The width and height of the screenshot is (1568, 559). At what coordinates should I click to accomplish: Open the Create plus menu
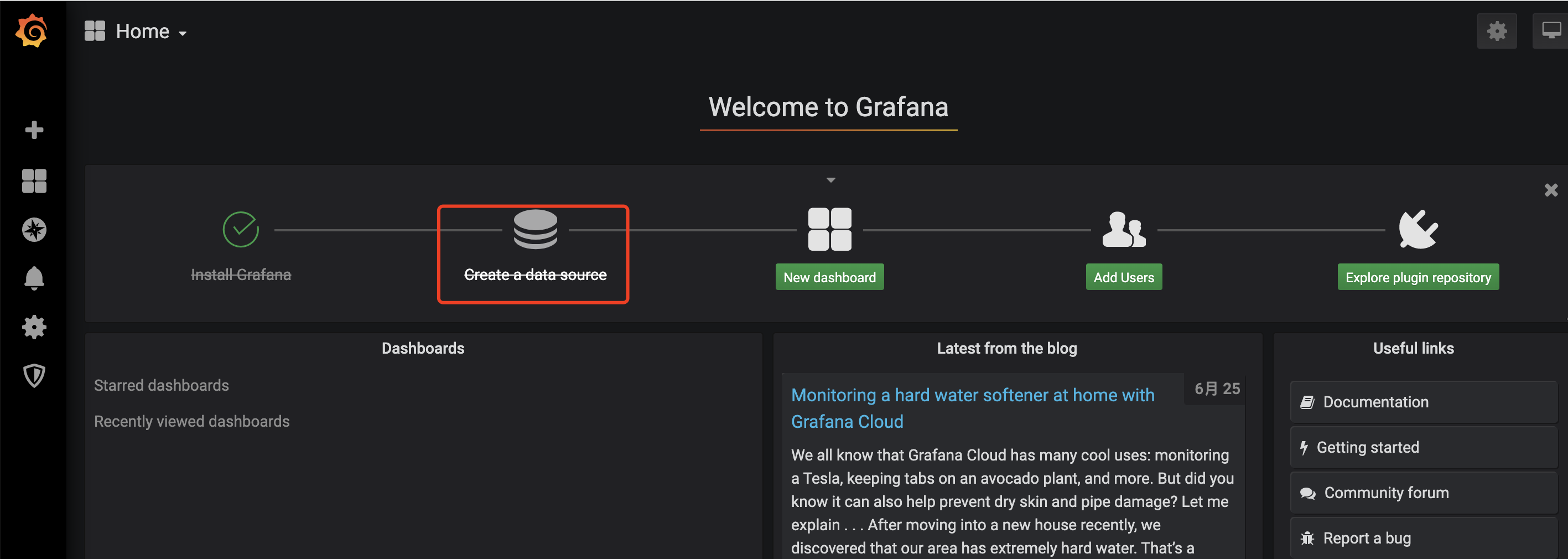34,130
